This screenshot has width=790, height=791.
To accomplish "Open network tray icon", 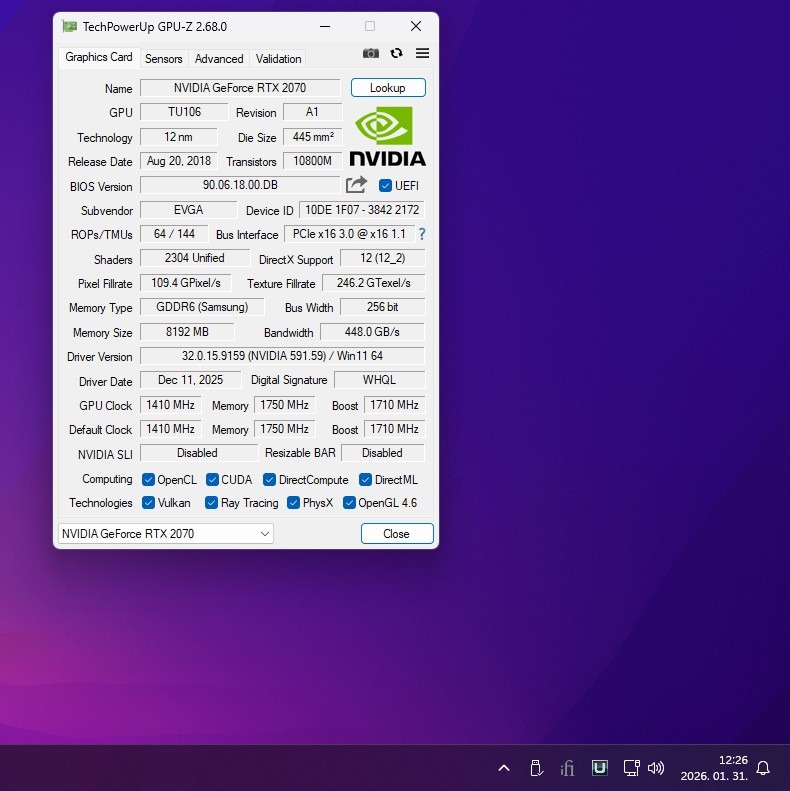I will [x=631, y=768].
